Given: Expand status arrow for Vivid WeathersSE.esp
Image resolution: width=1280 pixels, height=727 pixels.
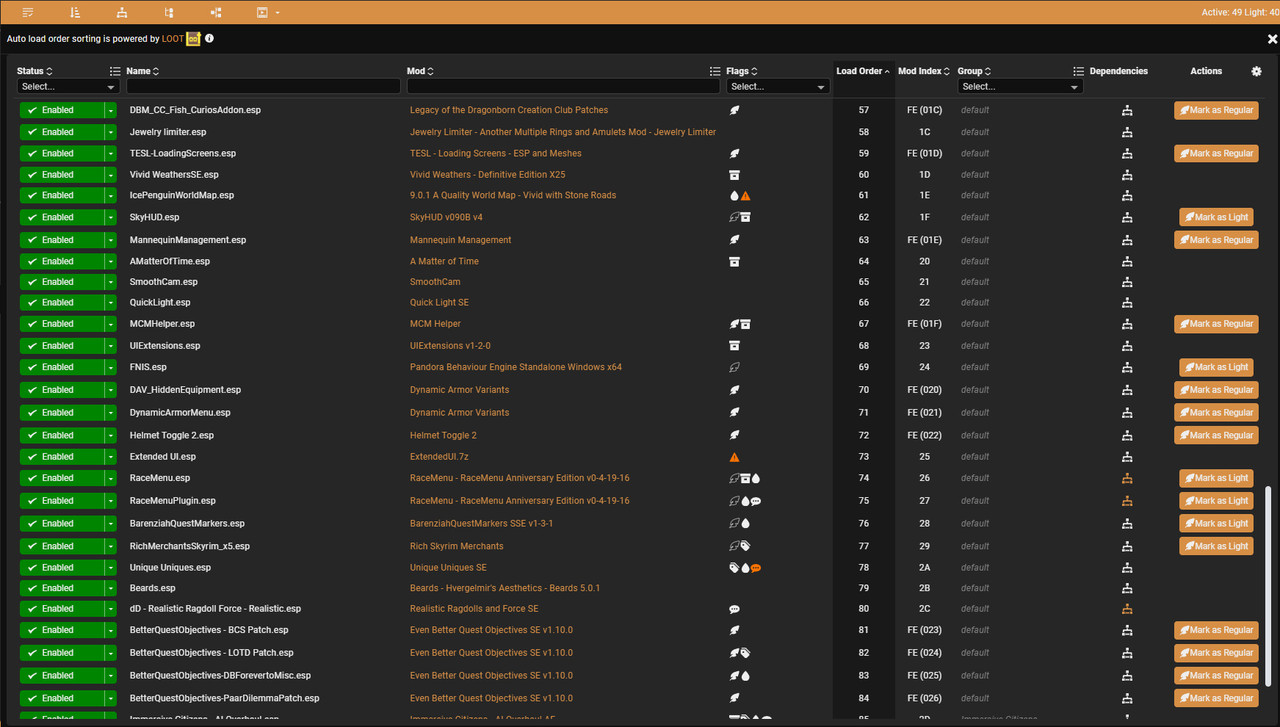Looking at the screenshot, I should (x=111, y=175).
